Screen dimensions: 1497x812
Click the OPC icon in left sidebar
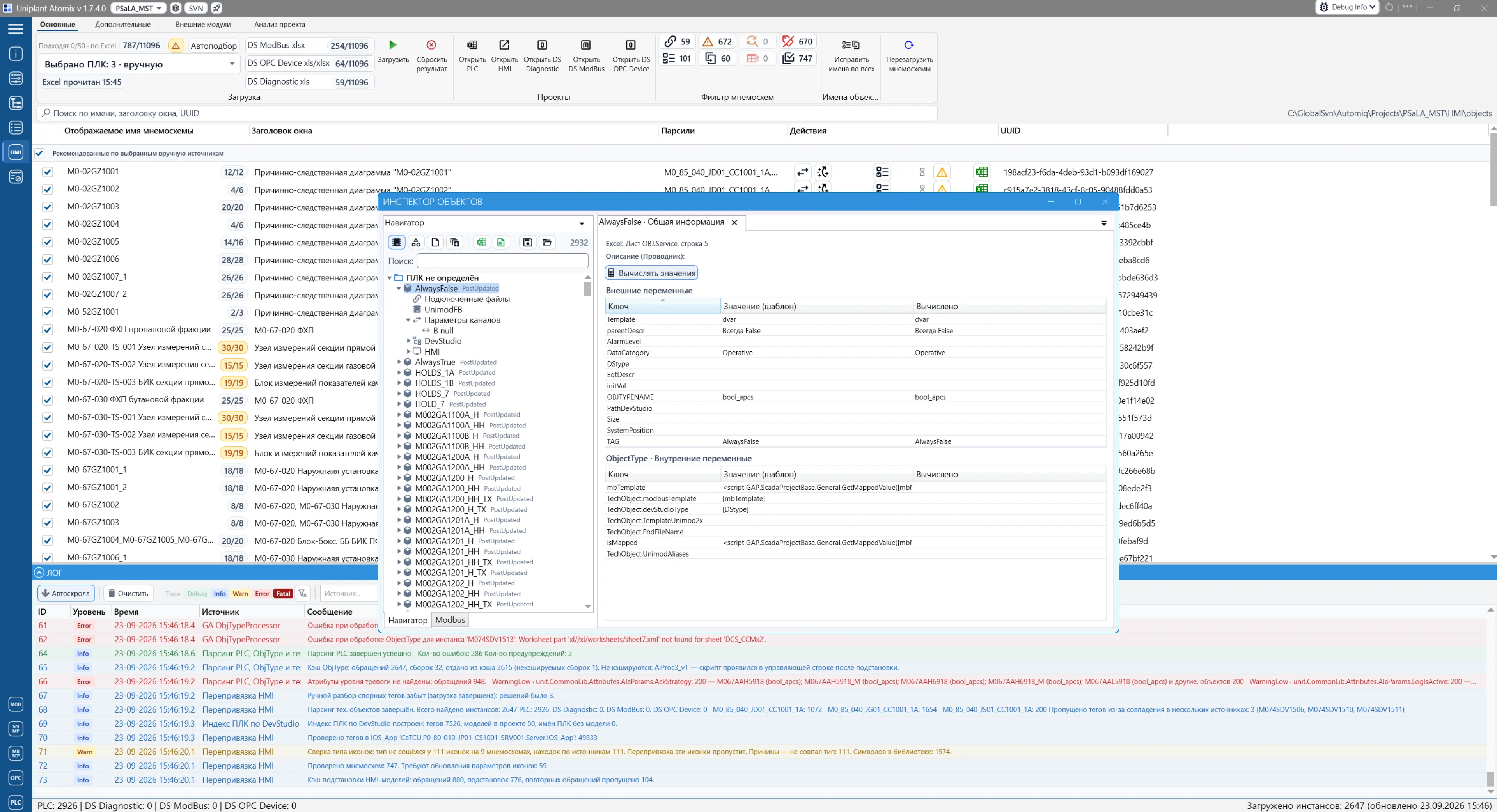coord(16,777)
